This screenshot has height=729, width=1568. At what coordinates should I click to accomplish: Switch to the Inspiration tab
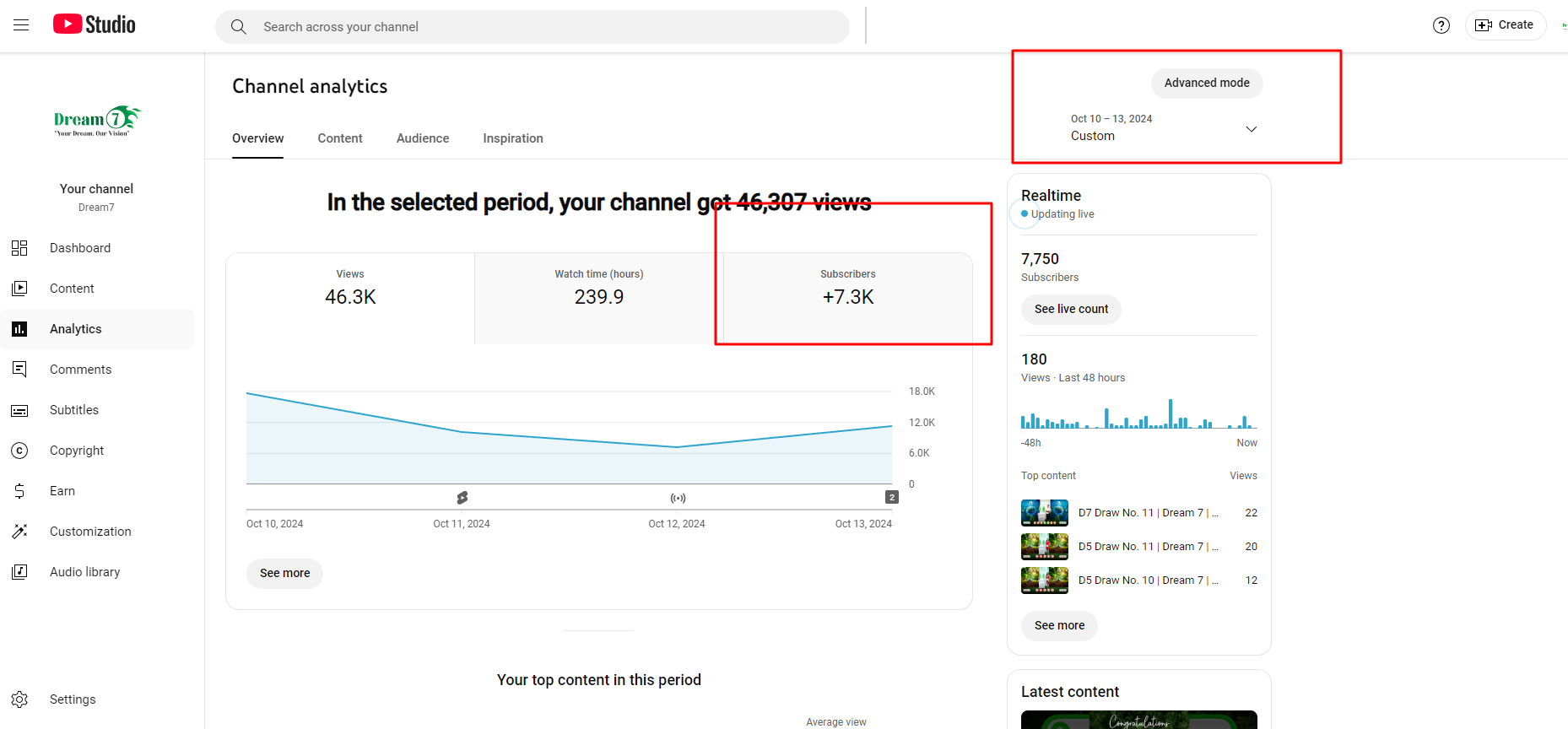(x=513, y=138)
